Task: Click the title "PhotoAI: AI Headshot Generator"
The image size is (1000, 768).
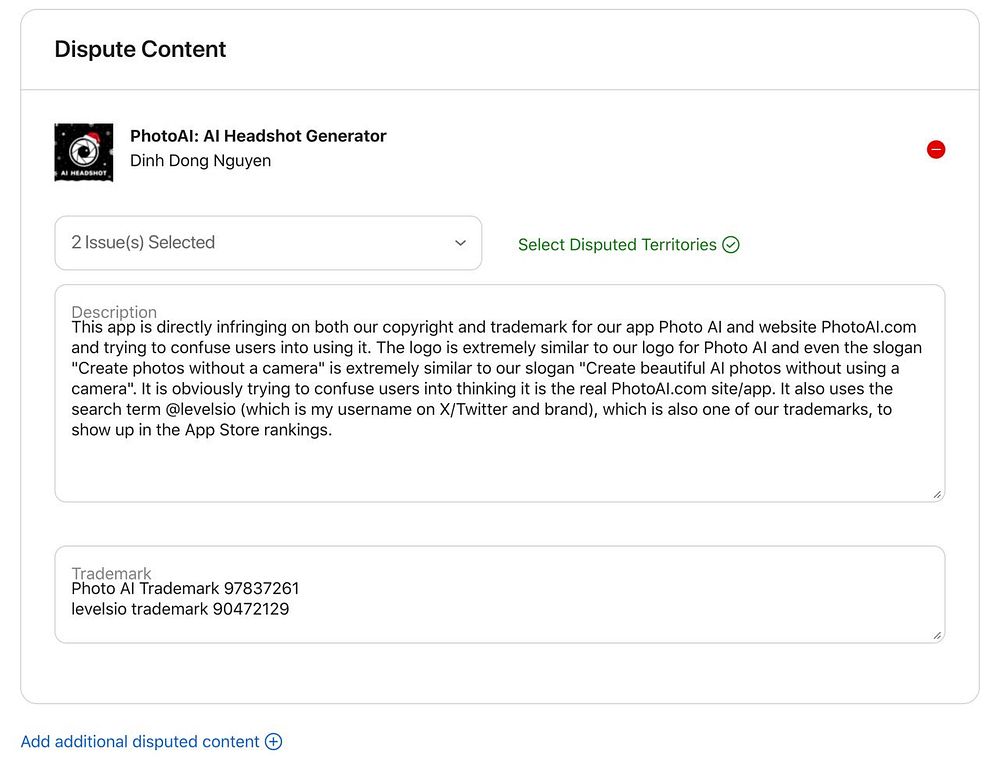Action: tap(258, 136)
